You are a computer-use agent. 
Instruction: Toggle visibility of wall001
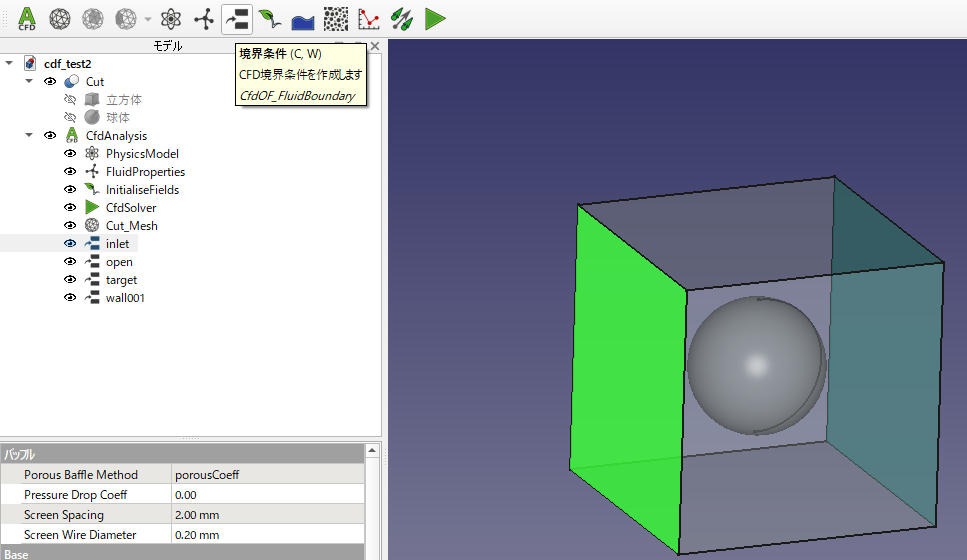(x=70, y=298)
